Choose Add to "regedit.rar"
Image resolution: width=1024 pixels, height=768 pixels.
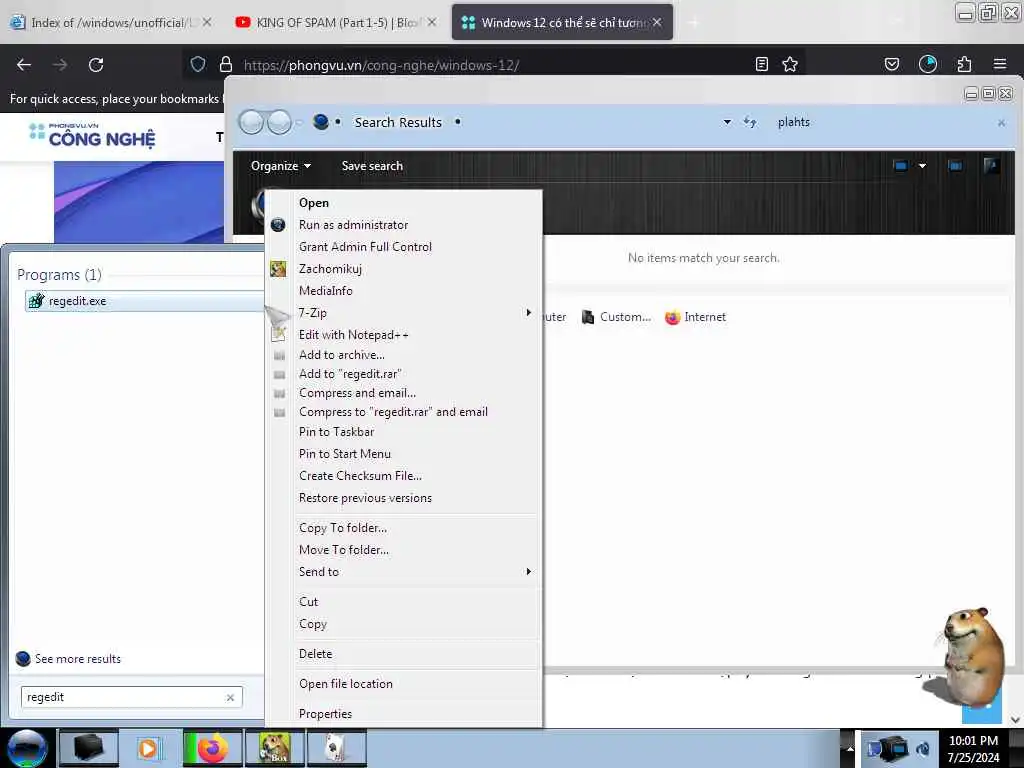coord(404,374)
